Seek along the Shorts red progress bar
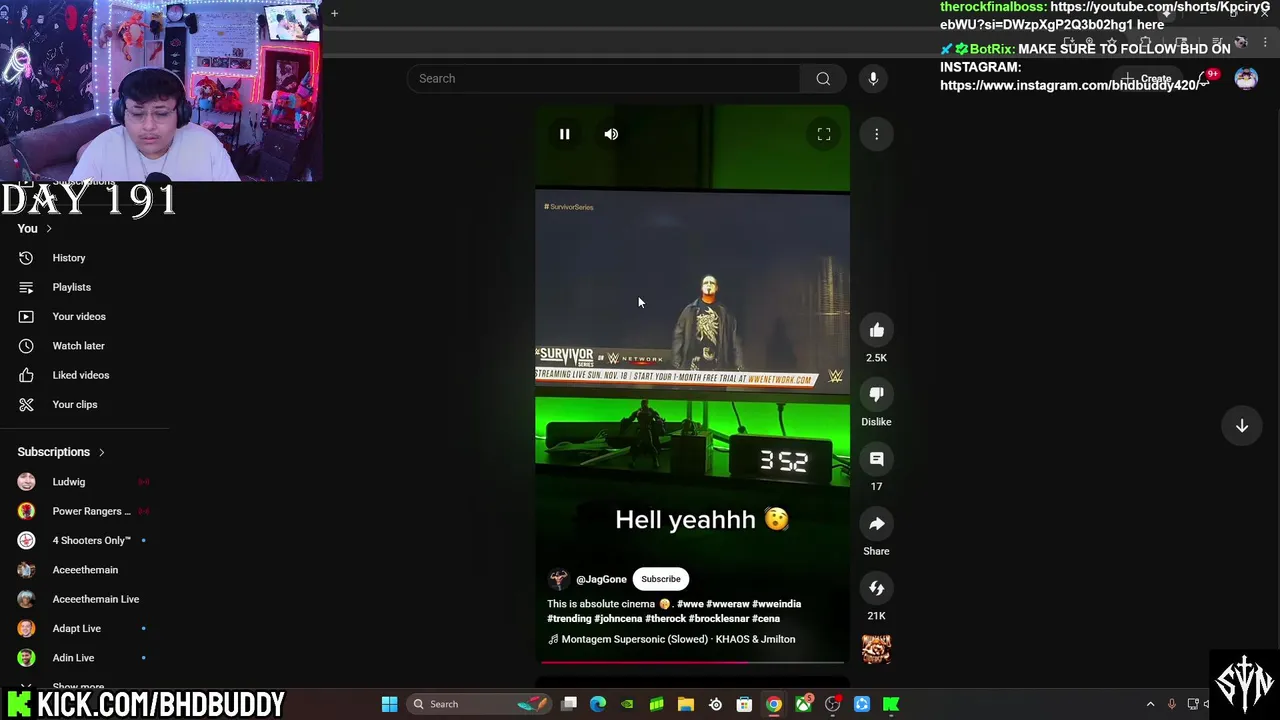The image size is (1280, 720). [692, 662]
